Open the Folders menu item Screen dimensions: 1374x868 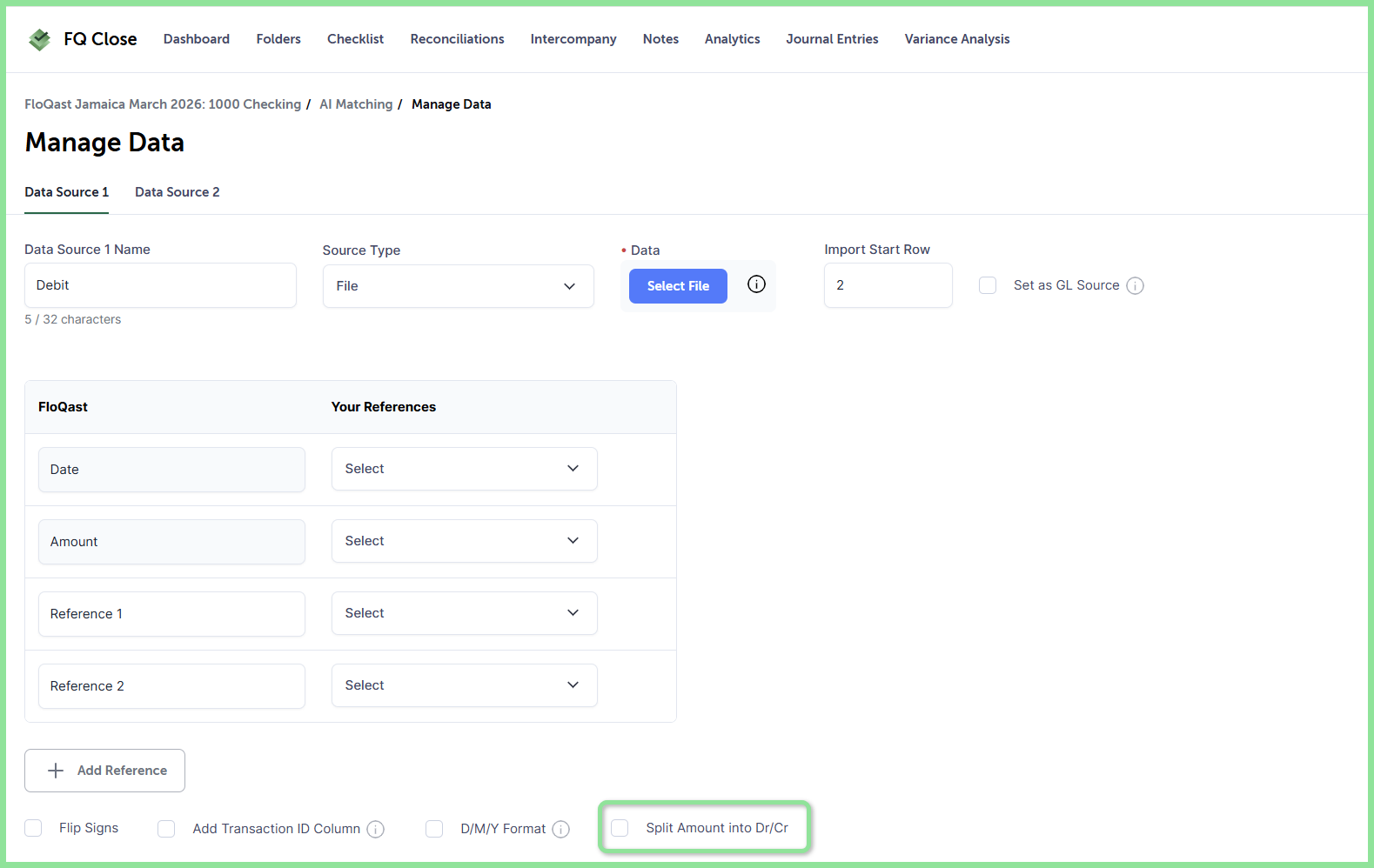[x=278, y=39]
